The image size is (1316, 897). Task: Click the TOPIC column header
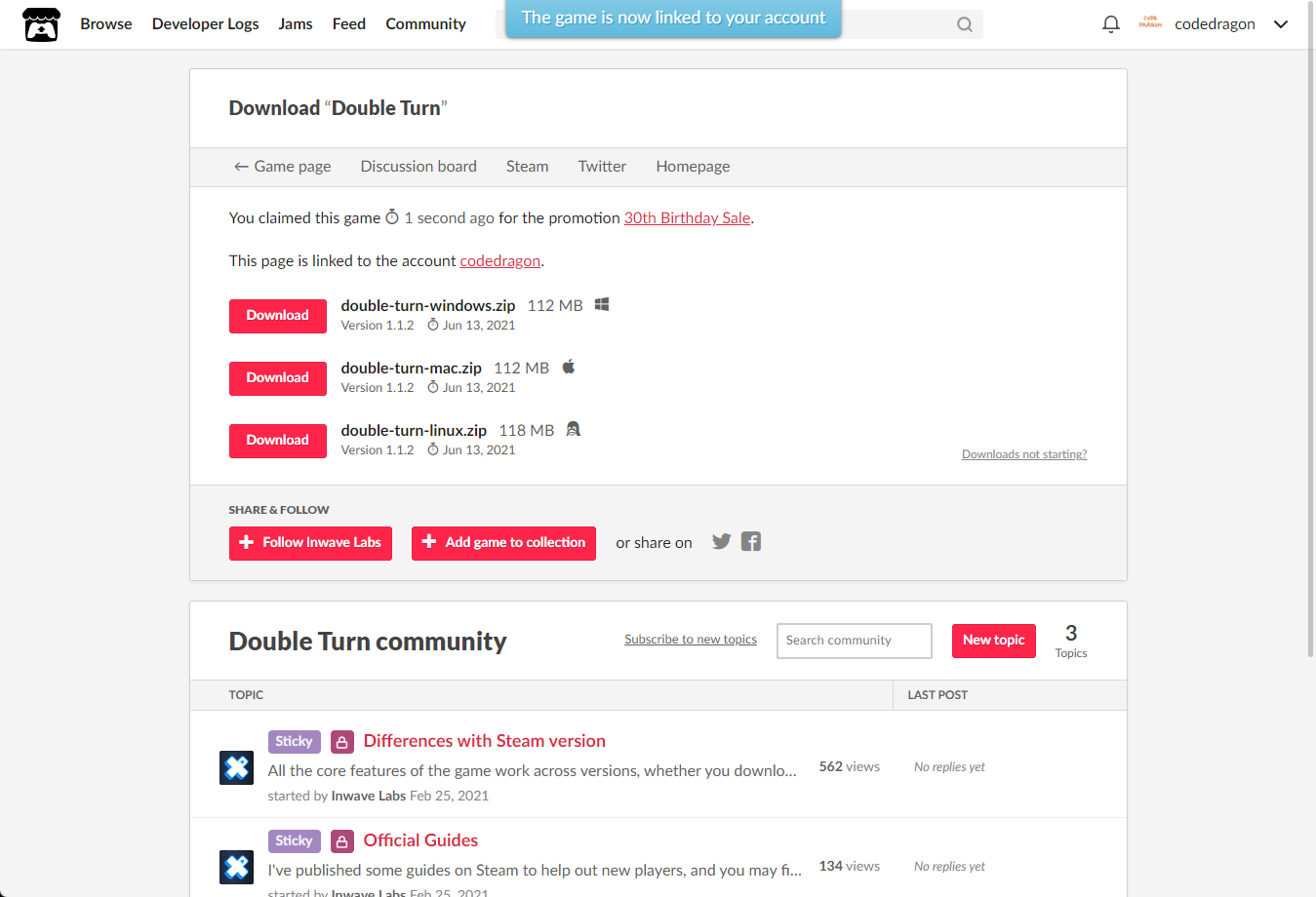pos(246,695)
